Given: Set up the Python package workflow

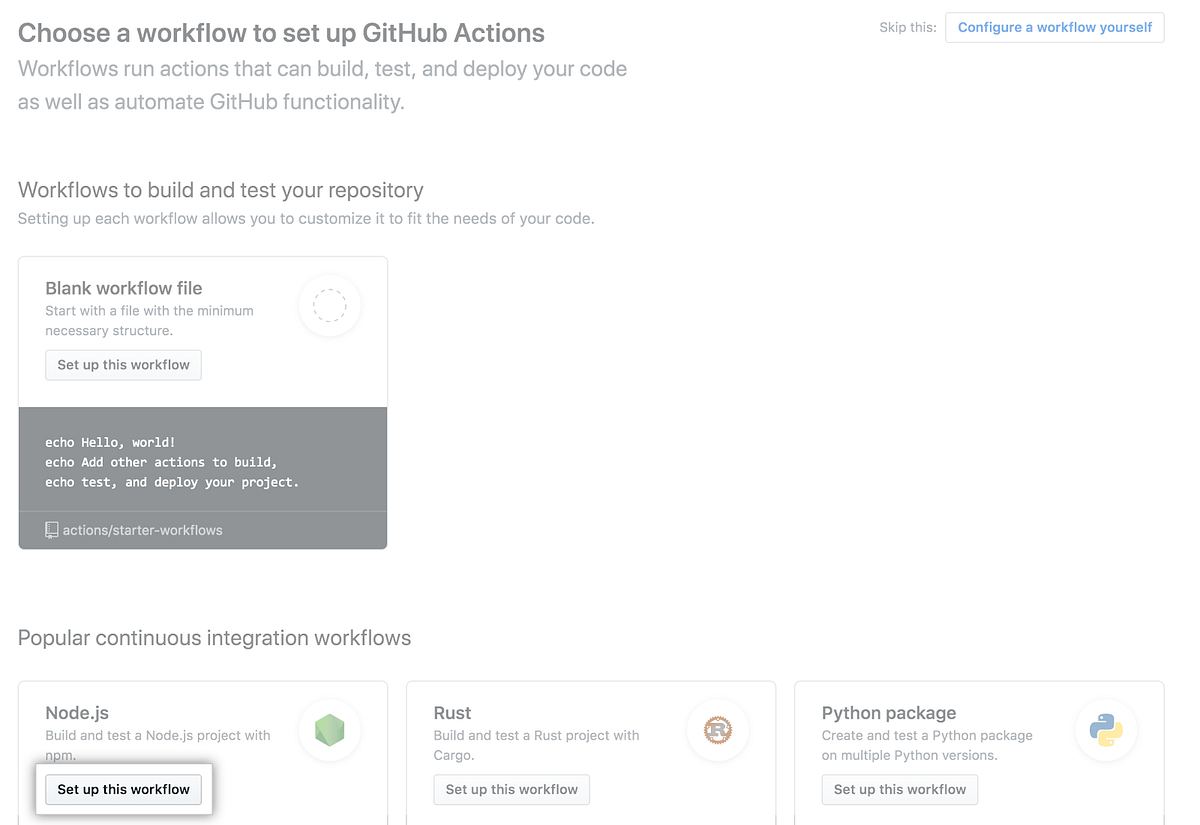Looking at the screenshot, I should pos(899,789).
